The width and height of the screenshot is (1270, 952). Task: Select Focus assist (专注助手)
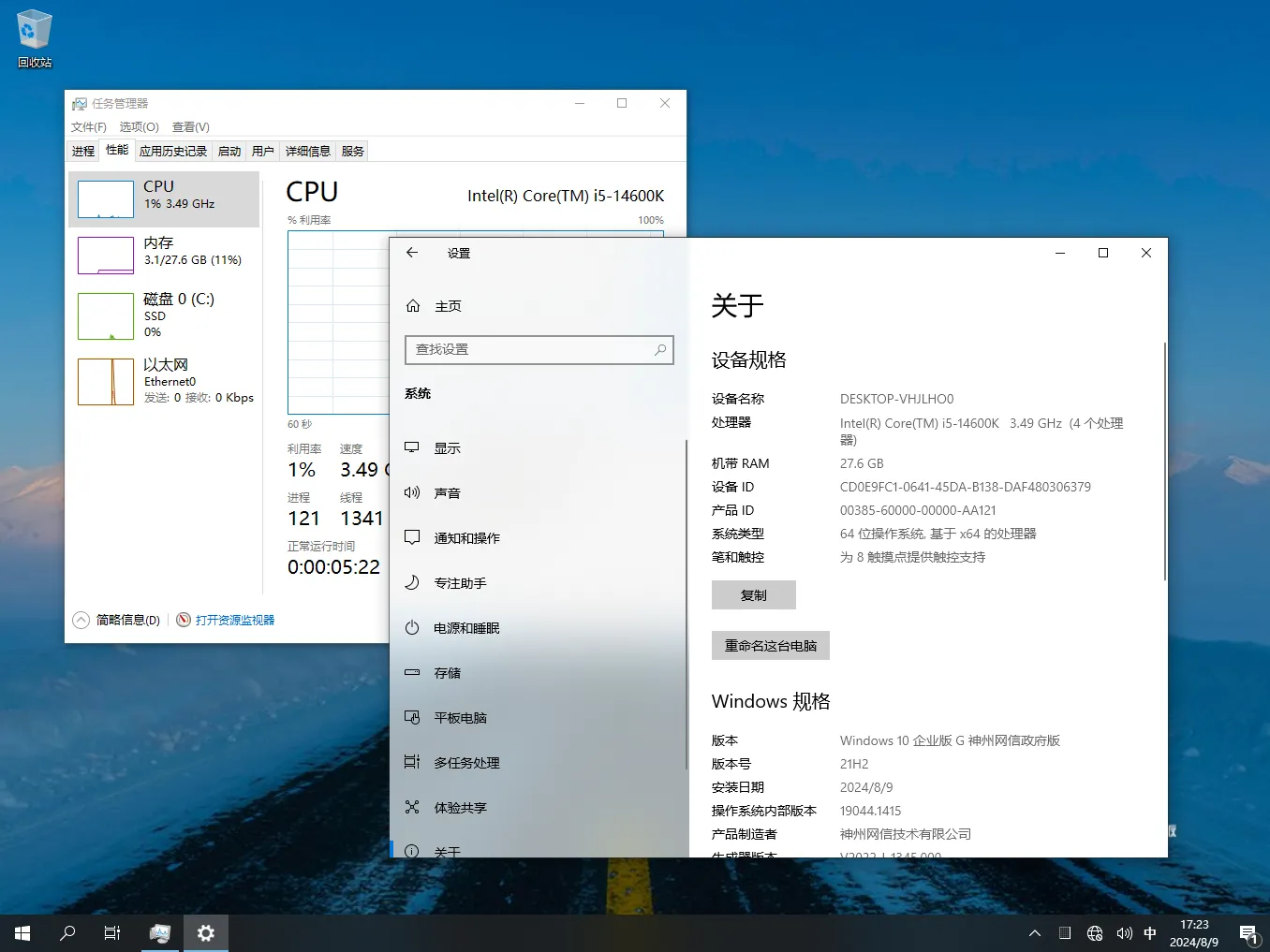click(460, 582)
